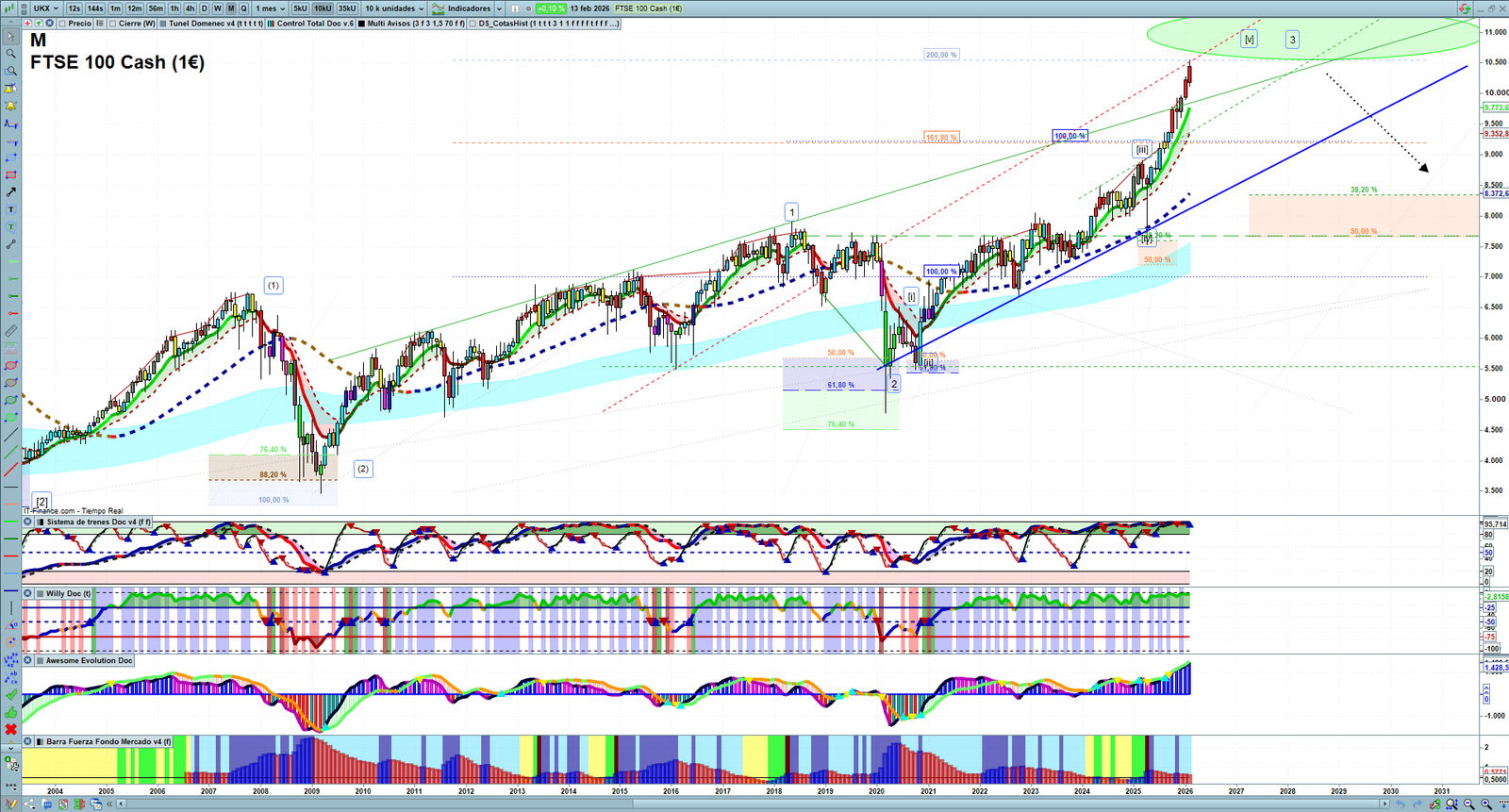Select the yellow alert bell tool
Viewport: 1509px width, 812px height.
click(x=11, y=106)
